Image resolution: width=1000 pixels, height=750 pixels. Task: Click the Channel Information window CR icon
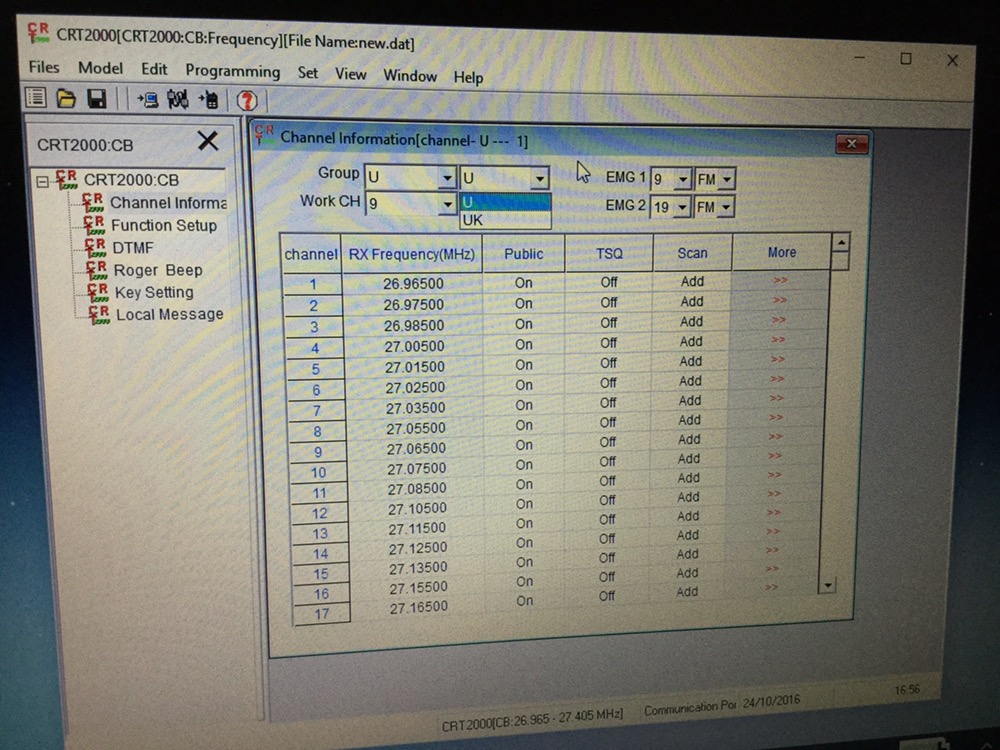[x=264, y=135]
